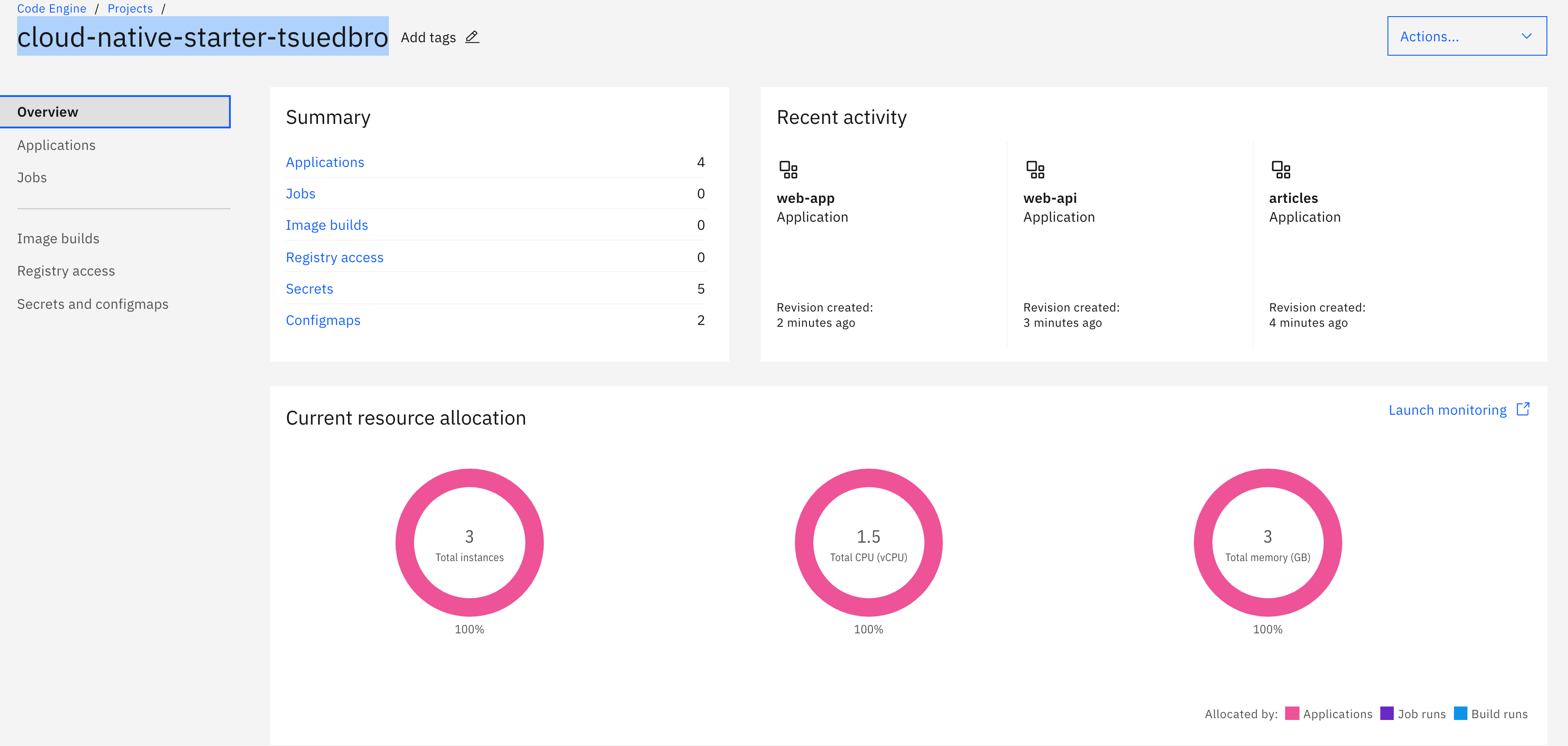This screenshot has width=1568, height=746.
Task: Click '3 minutes ago' revision time
Action: pyautogui.click(x=1062, y=323)
